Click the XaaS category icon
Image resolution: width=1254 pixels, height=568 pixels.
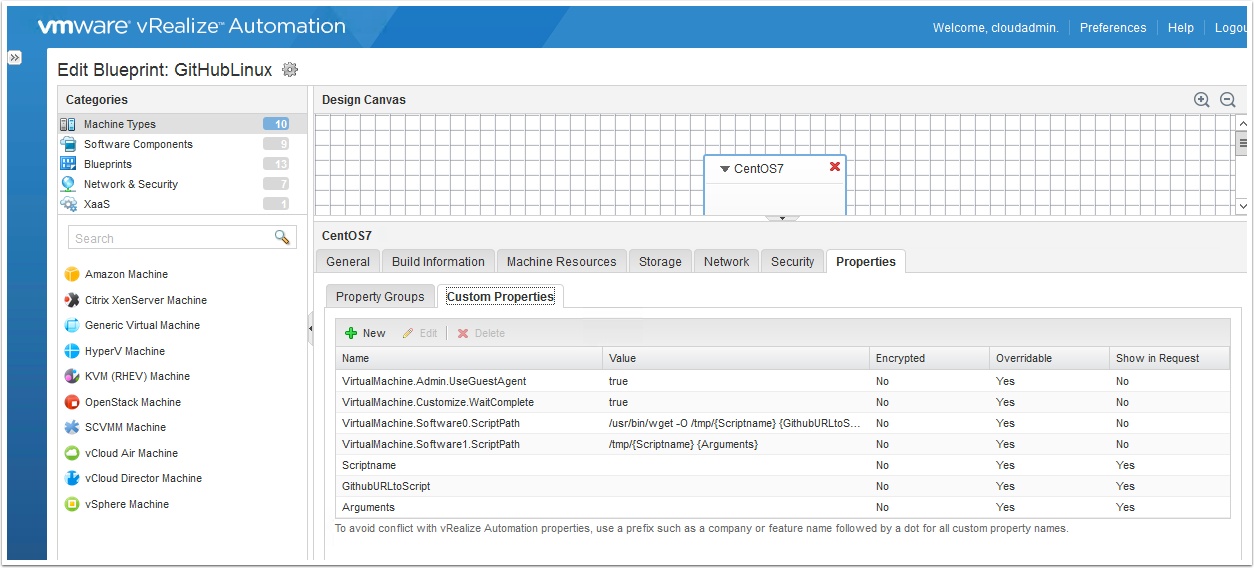click(x=68, y=204)
